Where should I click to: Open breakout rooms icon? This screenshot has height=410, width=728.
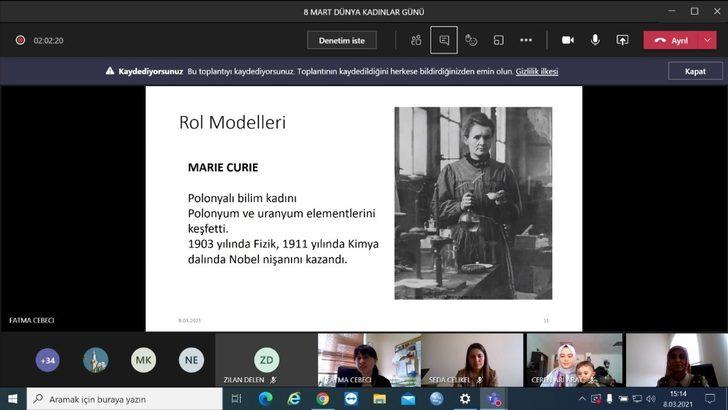point(498,40)
